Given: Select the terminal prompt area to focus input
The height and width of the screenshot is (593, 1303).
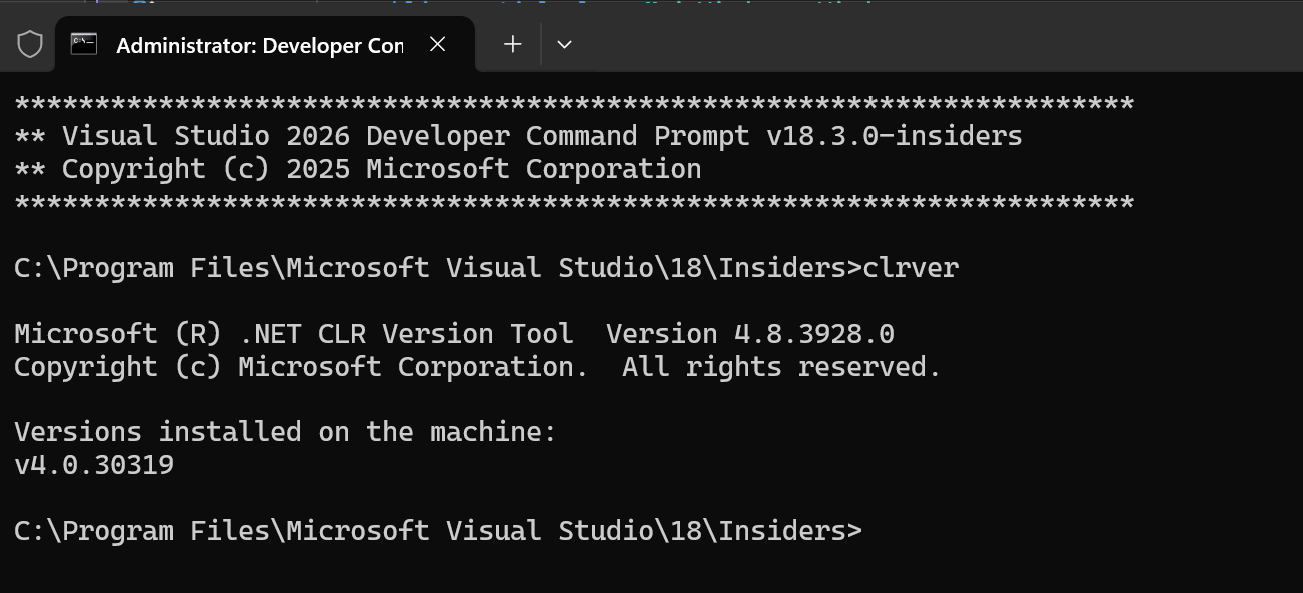Looking at the screenshot, I should tap(880, 530).
